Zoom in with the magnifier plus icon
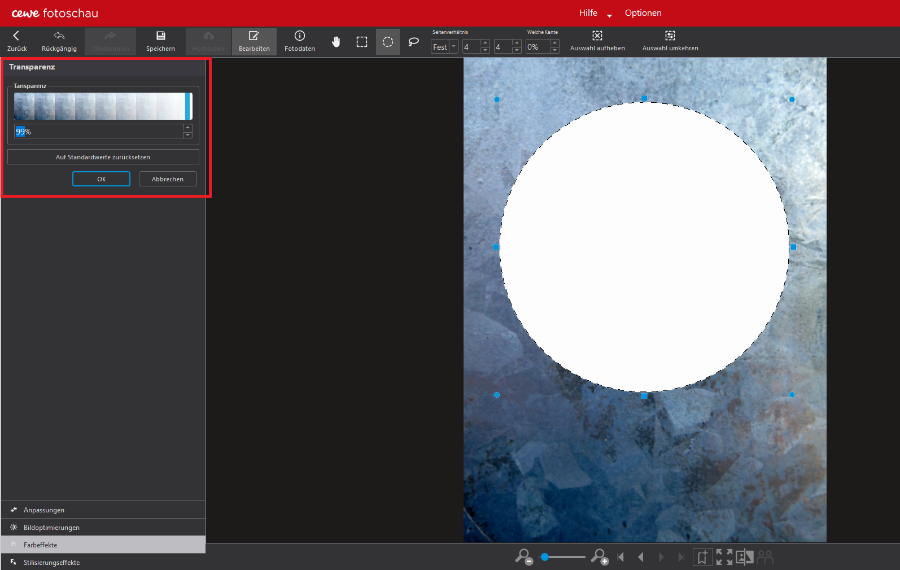 click(x=600, y=556)
